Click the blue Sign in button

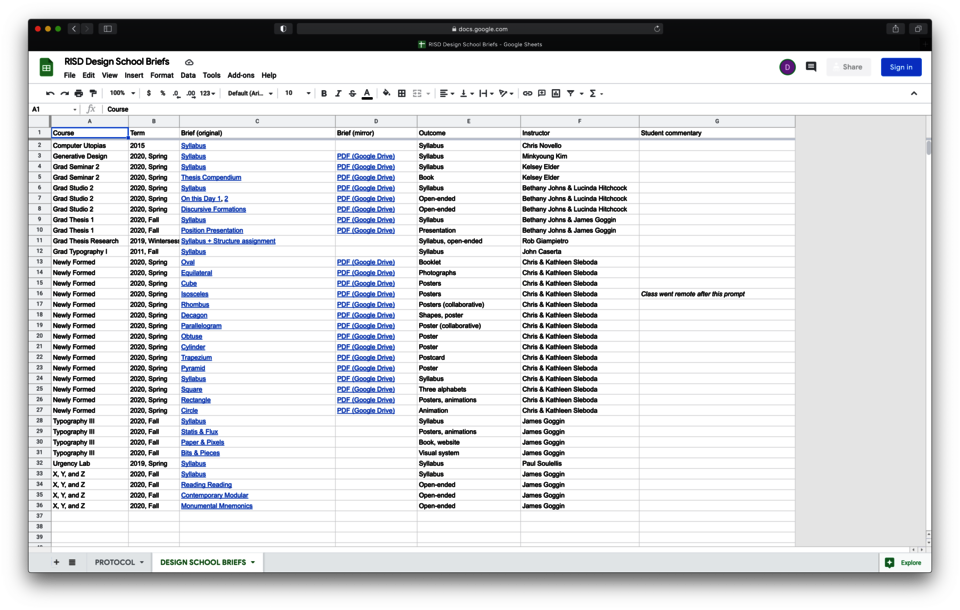tap(901, 67)
